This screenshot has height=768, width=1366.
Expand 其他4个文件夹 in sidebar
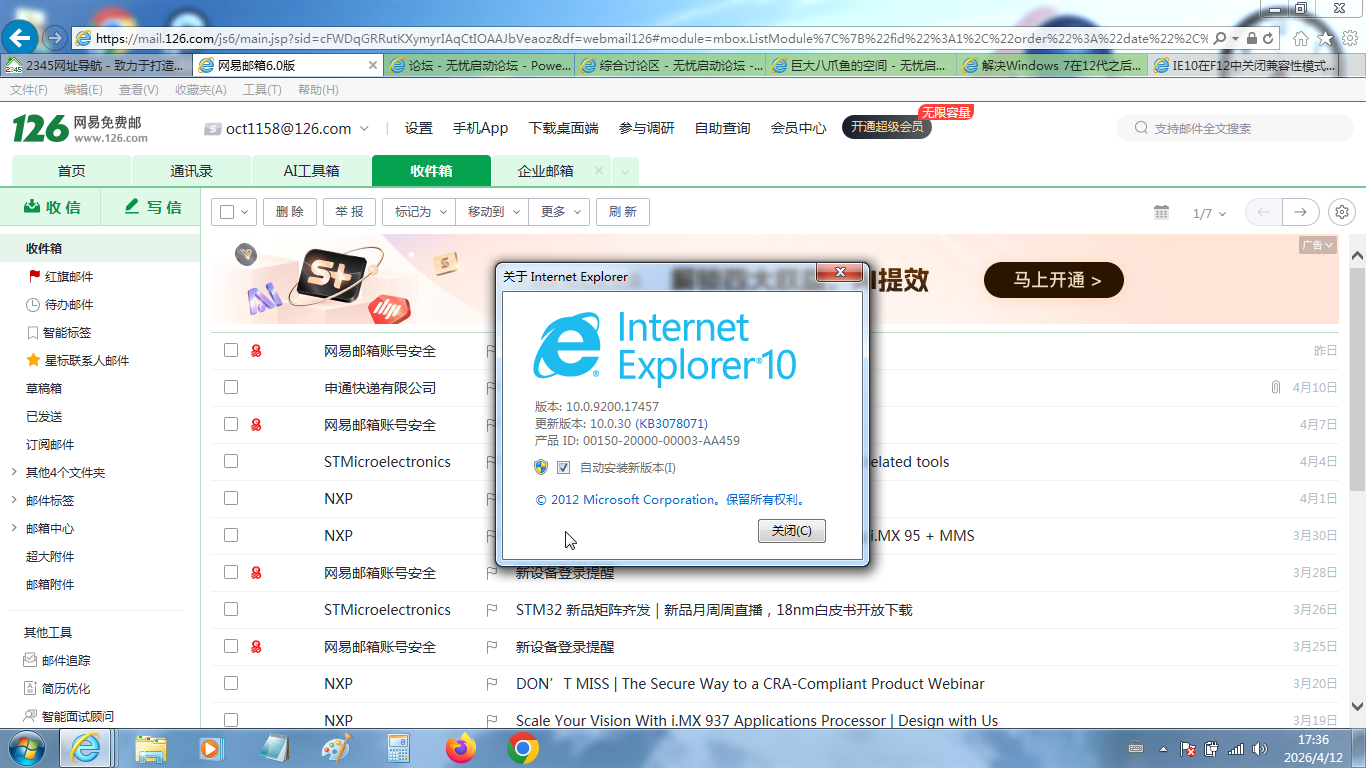pyautogui.click(x=13, y=472)
